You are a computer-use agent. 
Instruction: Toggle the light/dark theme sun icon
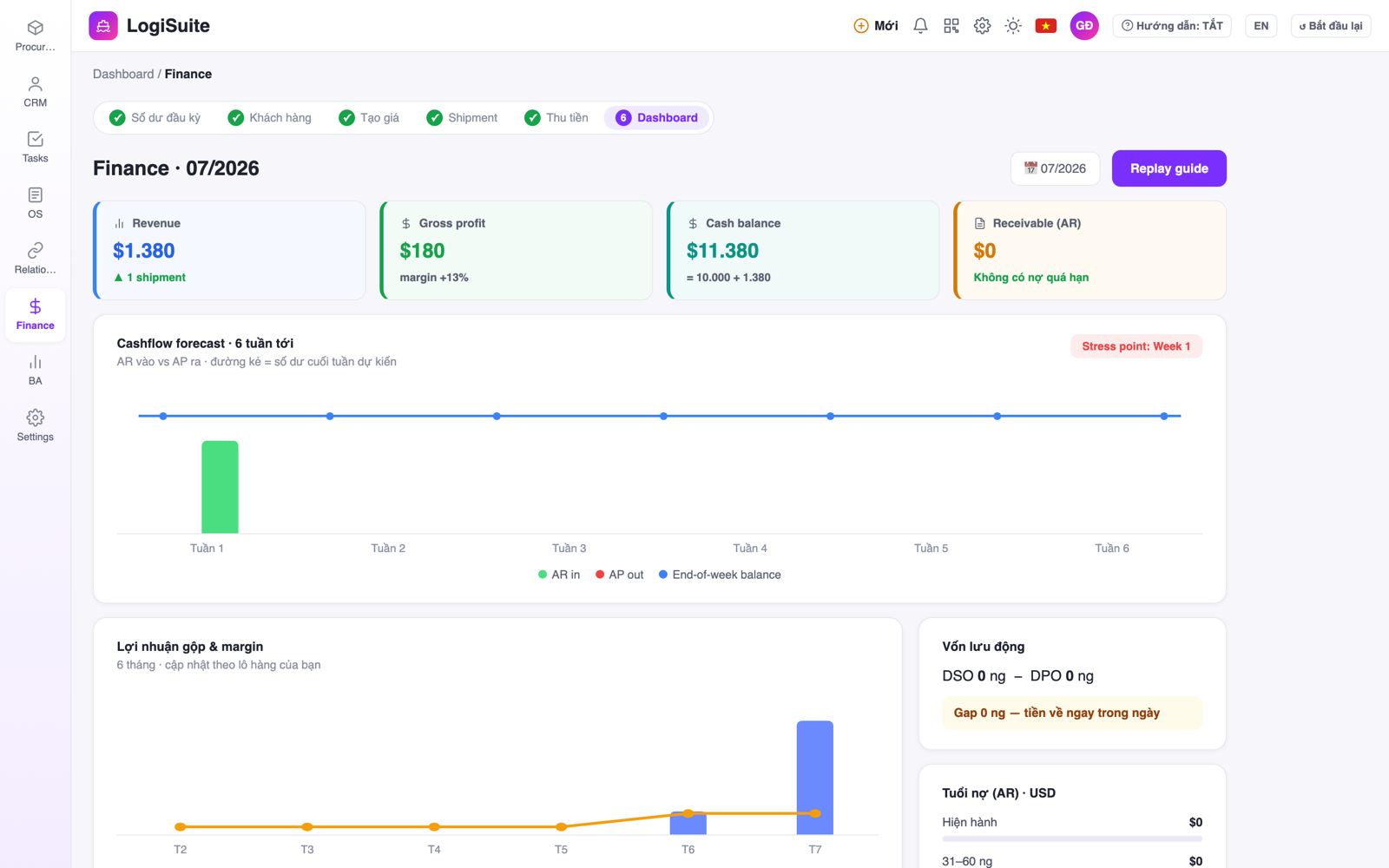(1013, 26)
